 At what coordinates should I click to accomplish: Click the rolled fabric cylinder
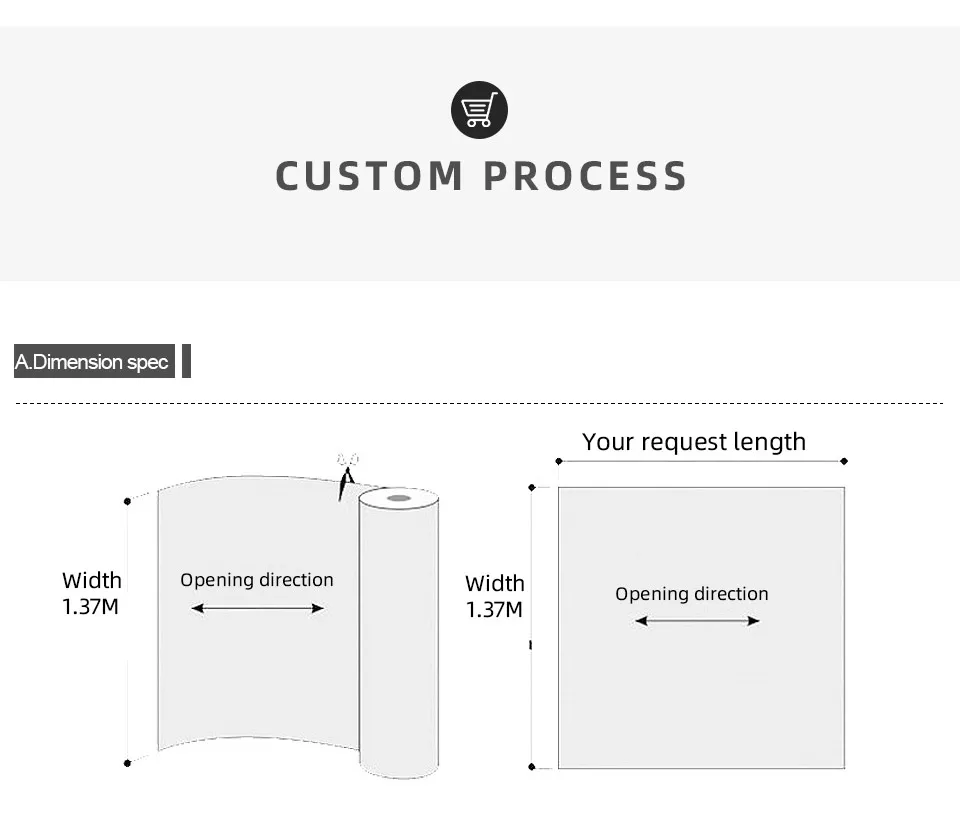pyautogui.click(x=399, y=640)
